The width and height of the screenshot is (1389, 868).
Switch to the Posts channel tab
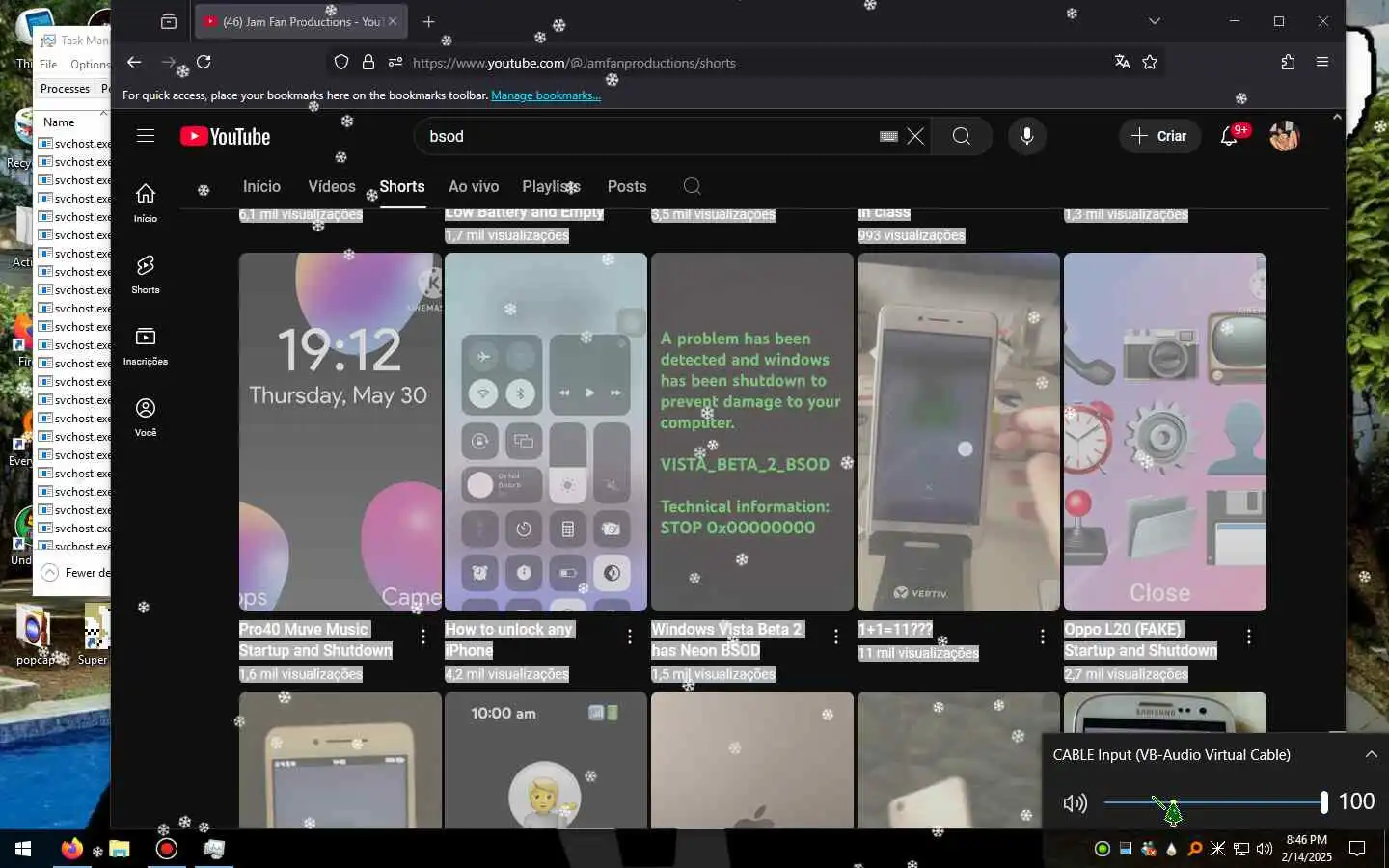pyautogui.click(x=627, y=186)
